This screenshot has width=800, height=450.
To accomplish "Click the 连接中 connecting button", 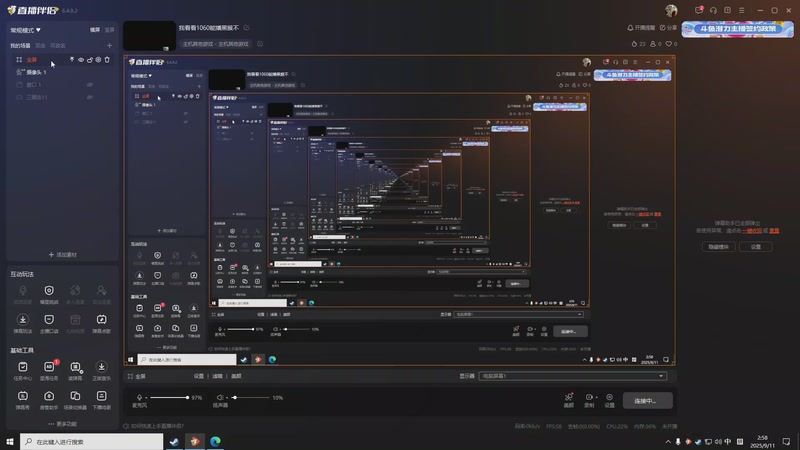I will tap(647, 401).
